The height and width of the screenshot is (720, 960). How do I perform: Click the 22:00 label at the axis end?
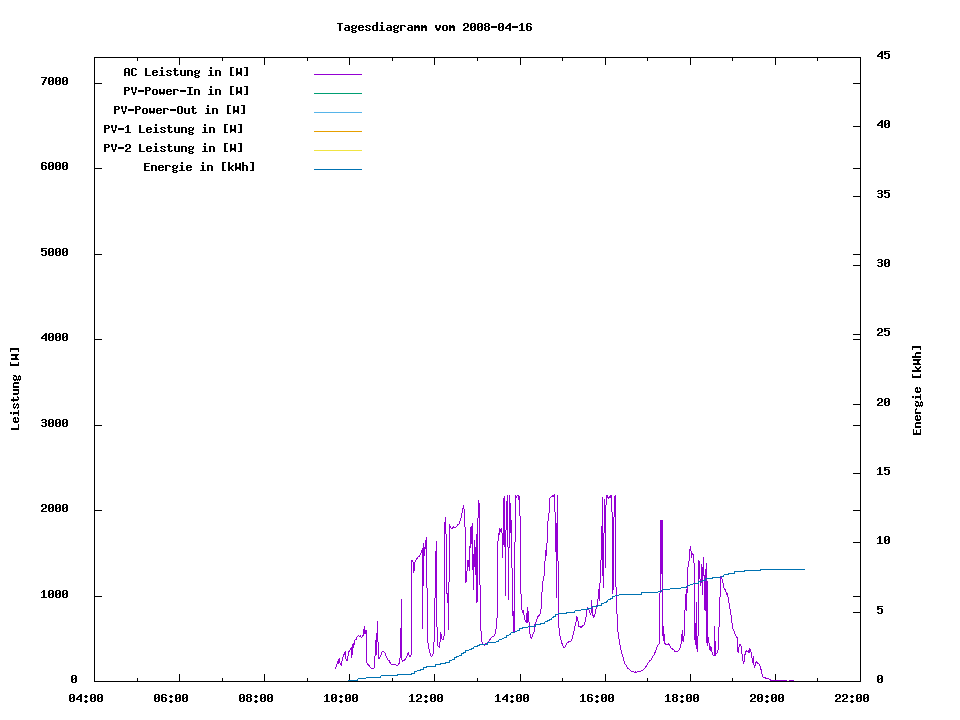coord(851,698)
